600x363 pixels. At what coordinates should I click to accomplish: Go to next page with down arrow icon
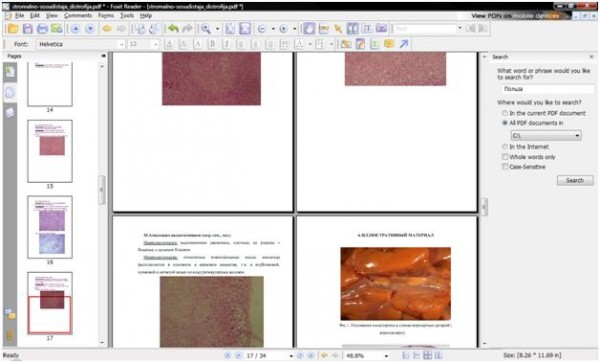(x=90, y=29)
